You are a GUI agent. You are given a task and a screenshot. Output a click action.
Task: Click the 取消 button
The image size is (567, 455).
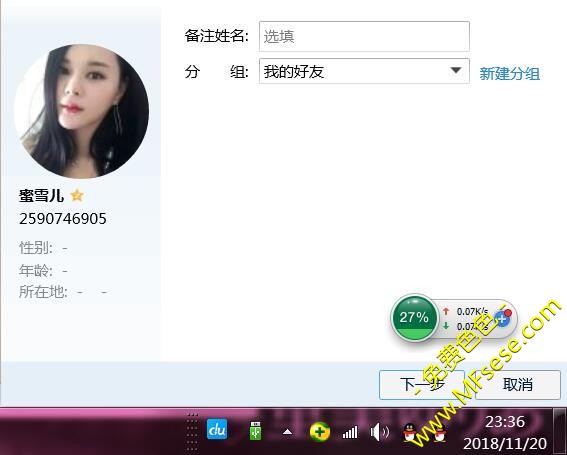(518, 384)
